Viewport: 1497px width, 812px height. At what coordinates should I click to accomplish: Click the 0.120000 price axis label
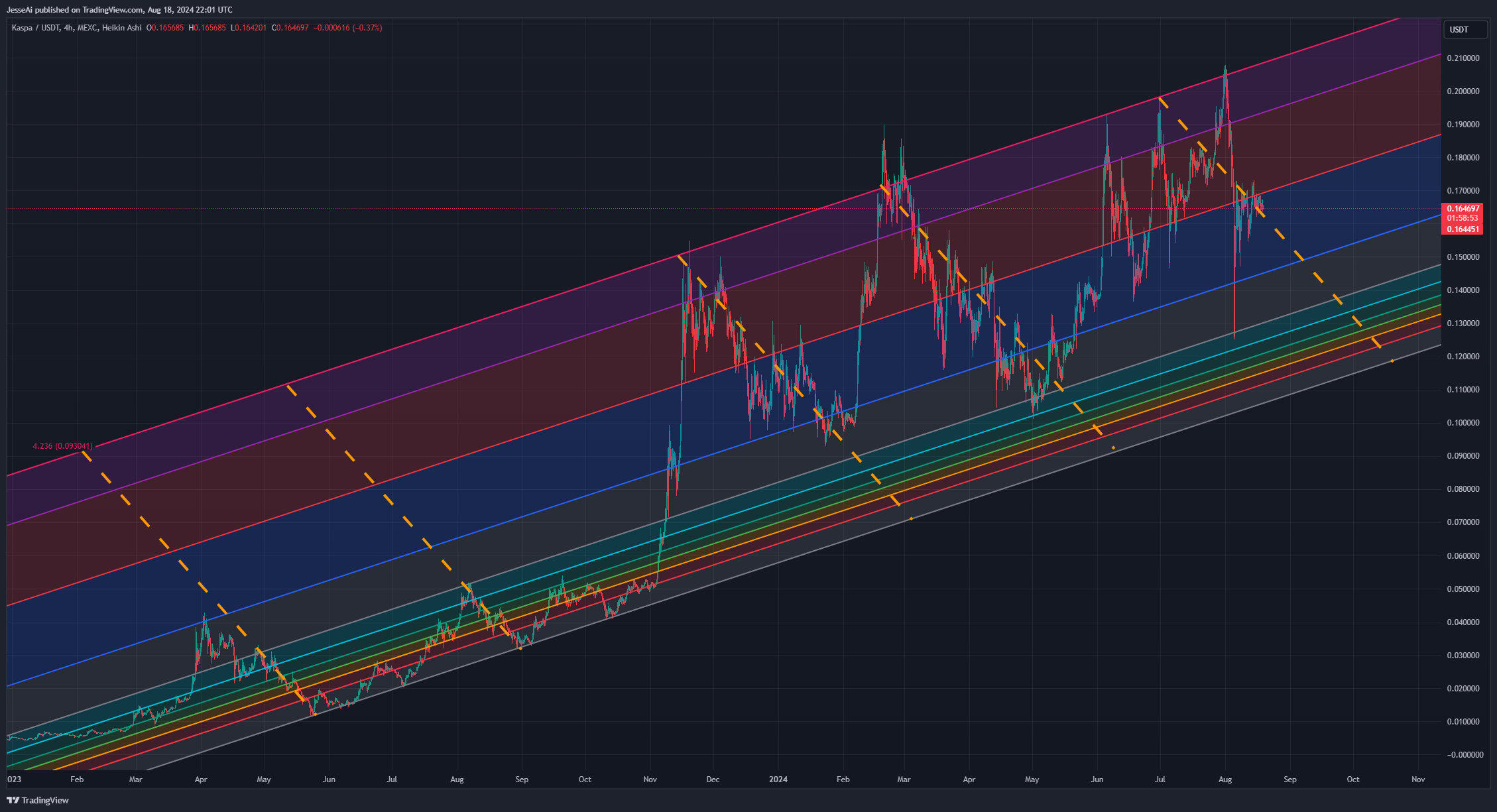(1463, 357)
